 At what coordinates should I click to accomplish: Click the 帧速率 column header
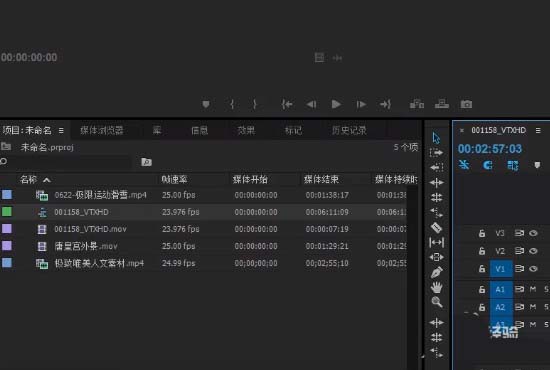[174, 180]
